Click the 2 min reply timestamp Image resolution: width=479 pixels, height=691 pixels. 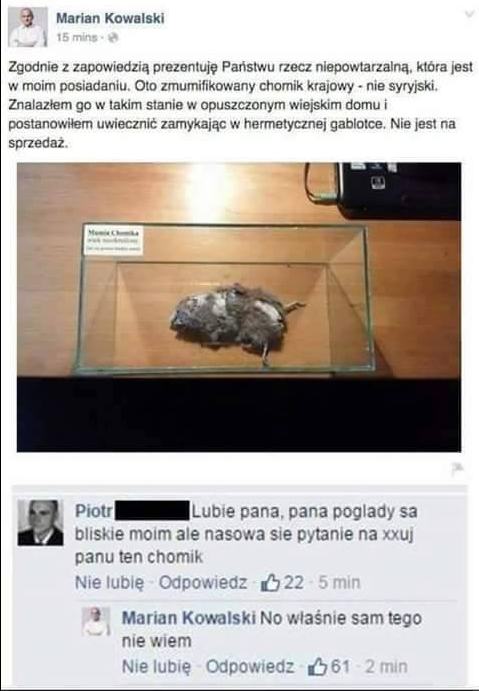(x=386, y=666)
